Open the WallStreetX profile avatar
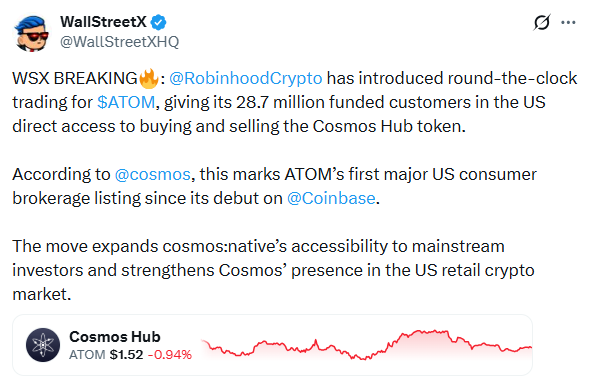Image resolution: width=589 pixels, height=379 pixels. (x=32, y=33)
